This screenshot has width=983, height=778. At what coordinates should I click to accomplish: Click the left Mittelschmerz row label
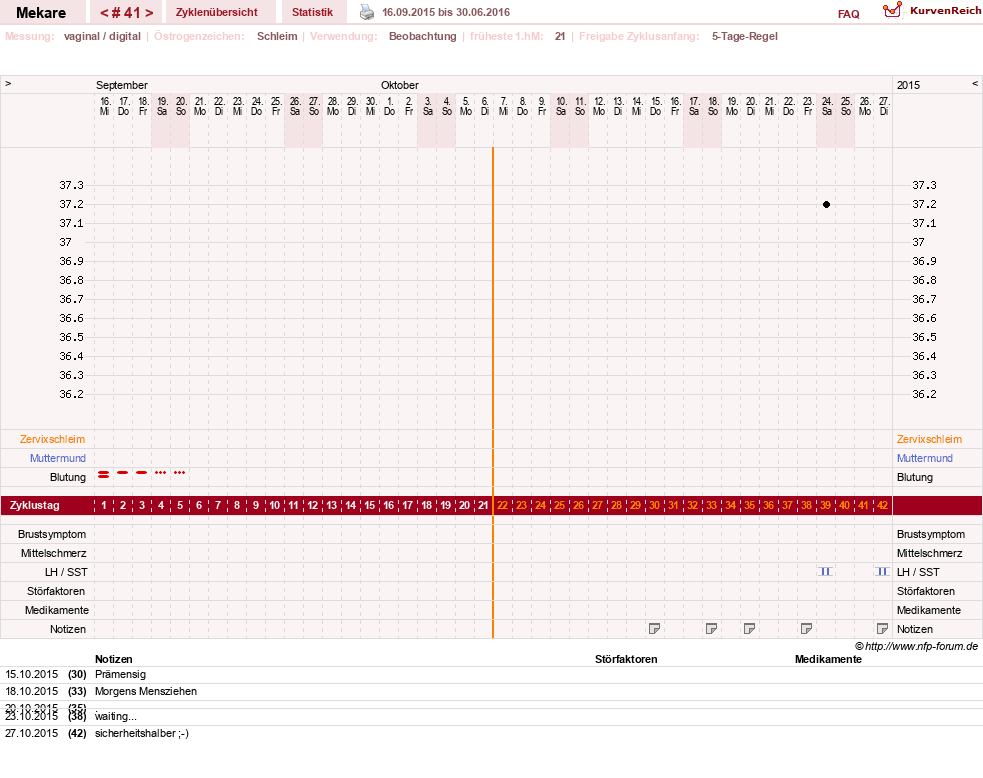[53, 554]
